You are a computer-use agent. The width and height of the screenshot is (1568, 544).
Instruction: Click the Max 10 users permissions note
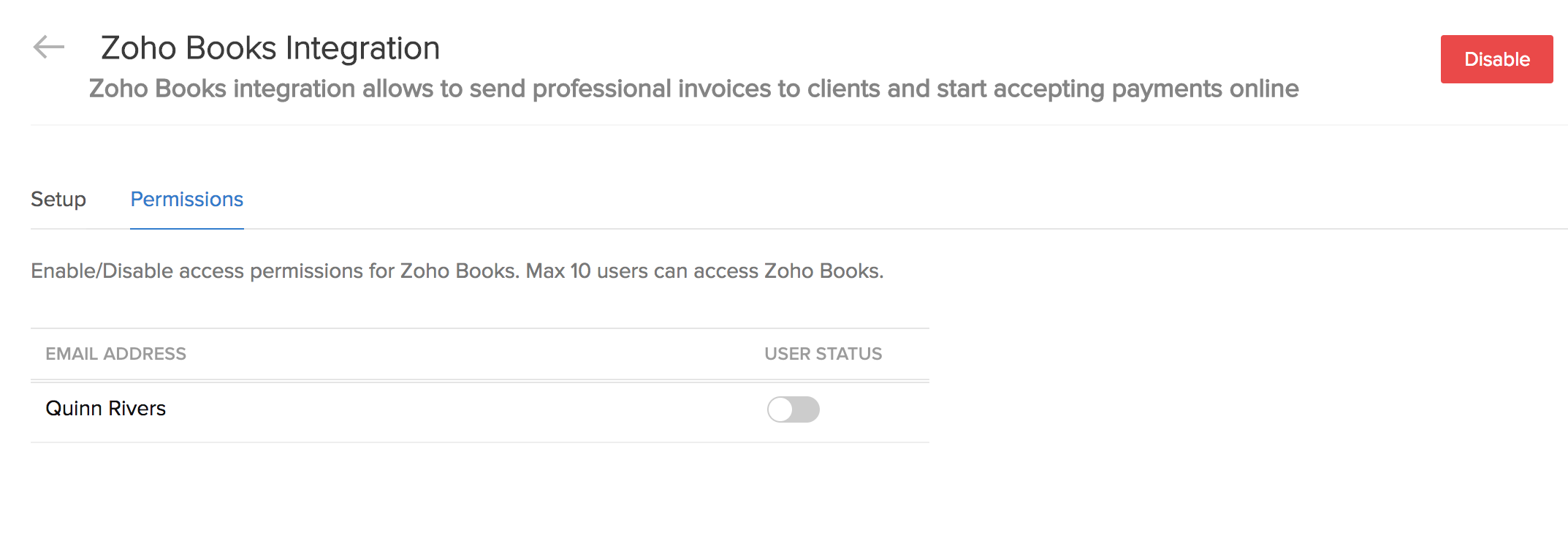tap(705, 271)
